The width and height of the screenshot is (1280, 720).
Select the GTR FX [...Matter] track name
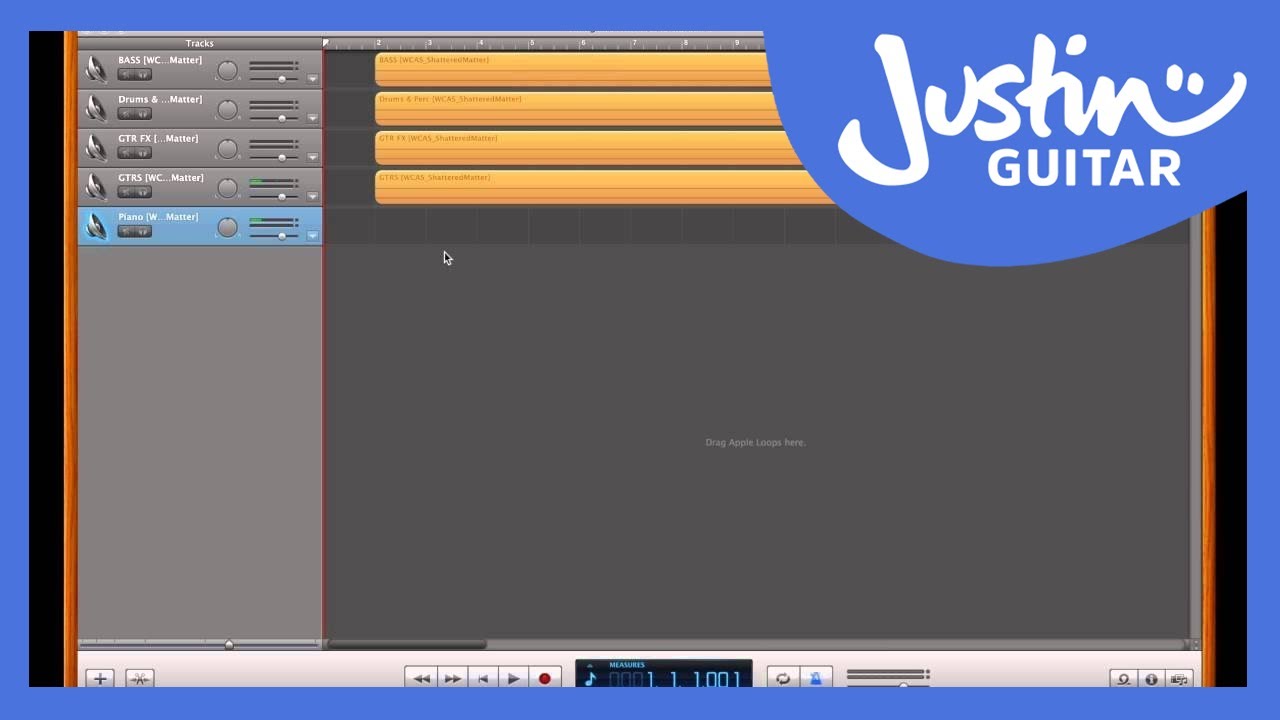[158, 139]
